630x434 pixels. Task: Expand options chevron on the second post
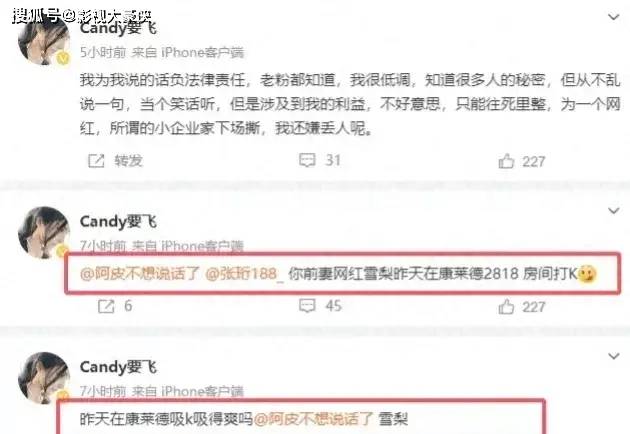[614, 211]
